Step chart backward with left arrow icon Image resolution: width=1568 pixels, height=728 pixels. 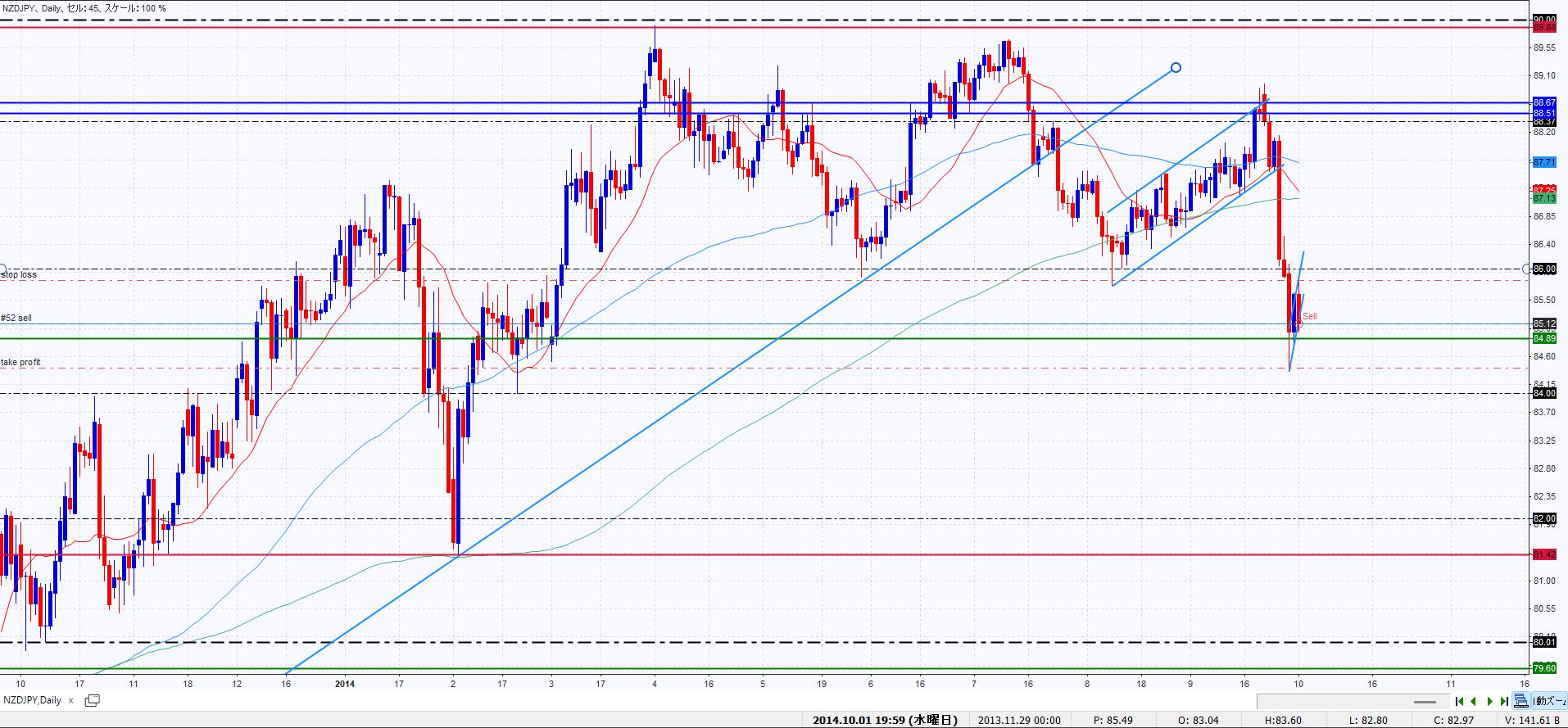coord(1474,701)
